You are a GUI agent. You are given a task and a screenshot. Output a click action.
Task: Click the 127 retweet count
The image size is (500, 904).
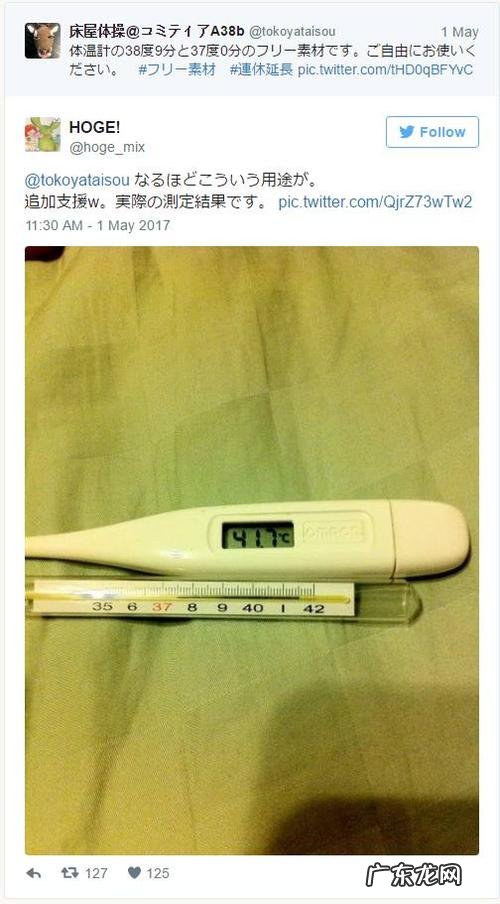tap(96, 873)
